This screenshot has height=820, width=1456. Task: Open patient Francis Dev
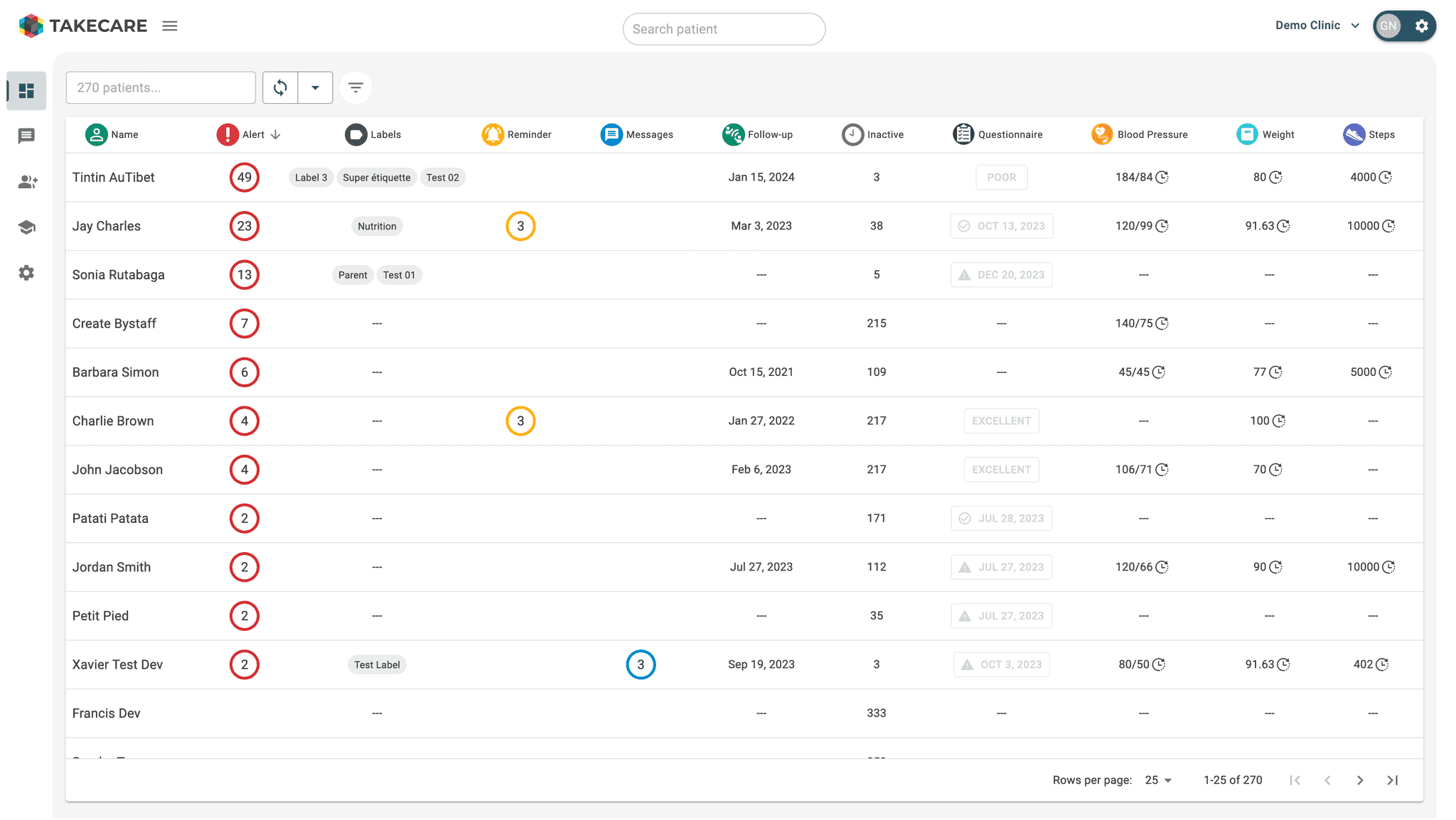tap(106, 713)
